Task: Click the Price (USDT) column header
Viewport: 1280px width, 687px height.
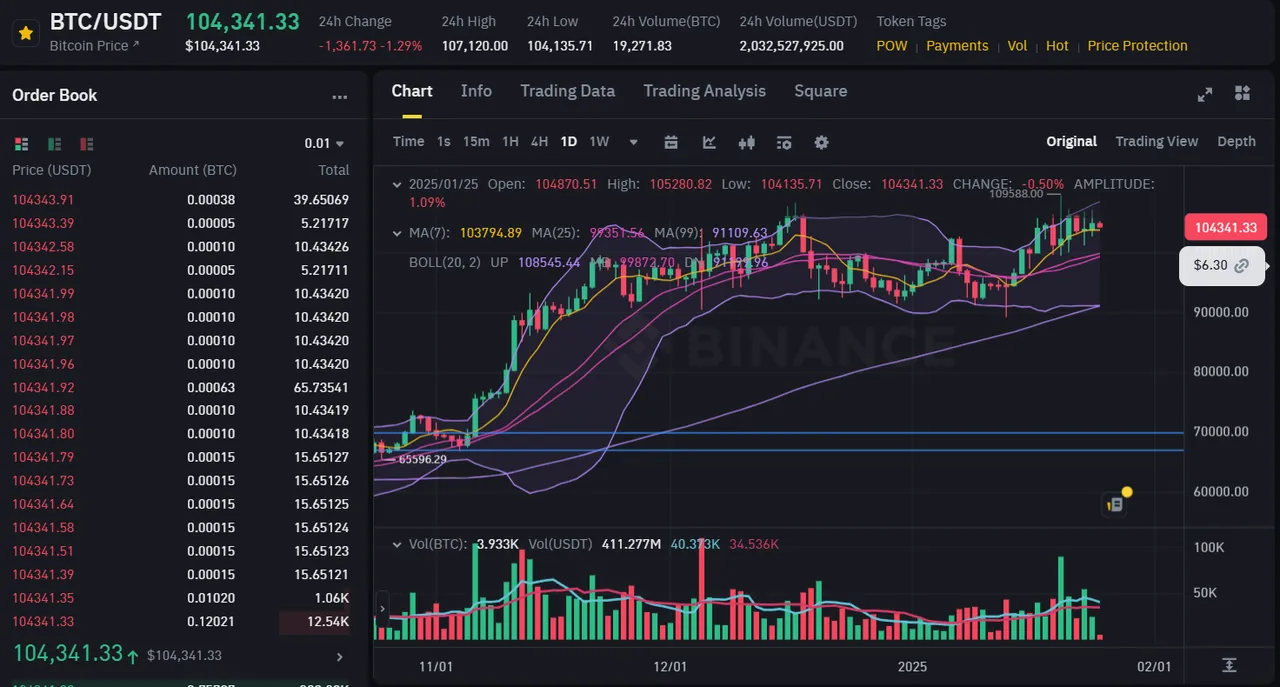Action: [x=52, y=170]
